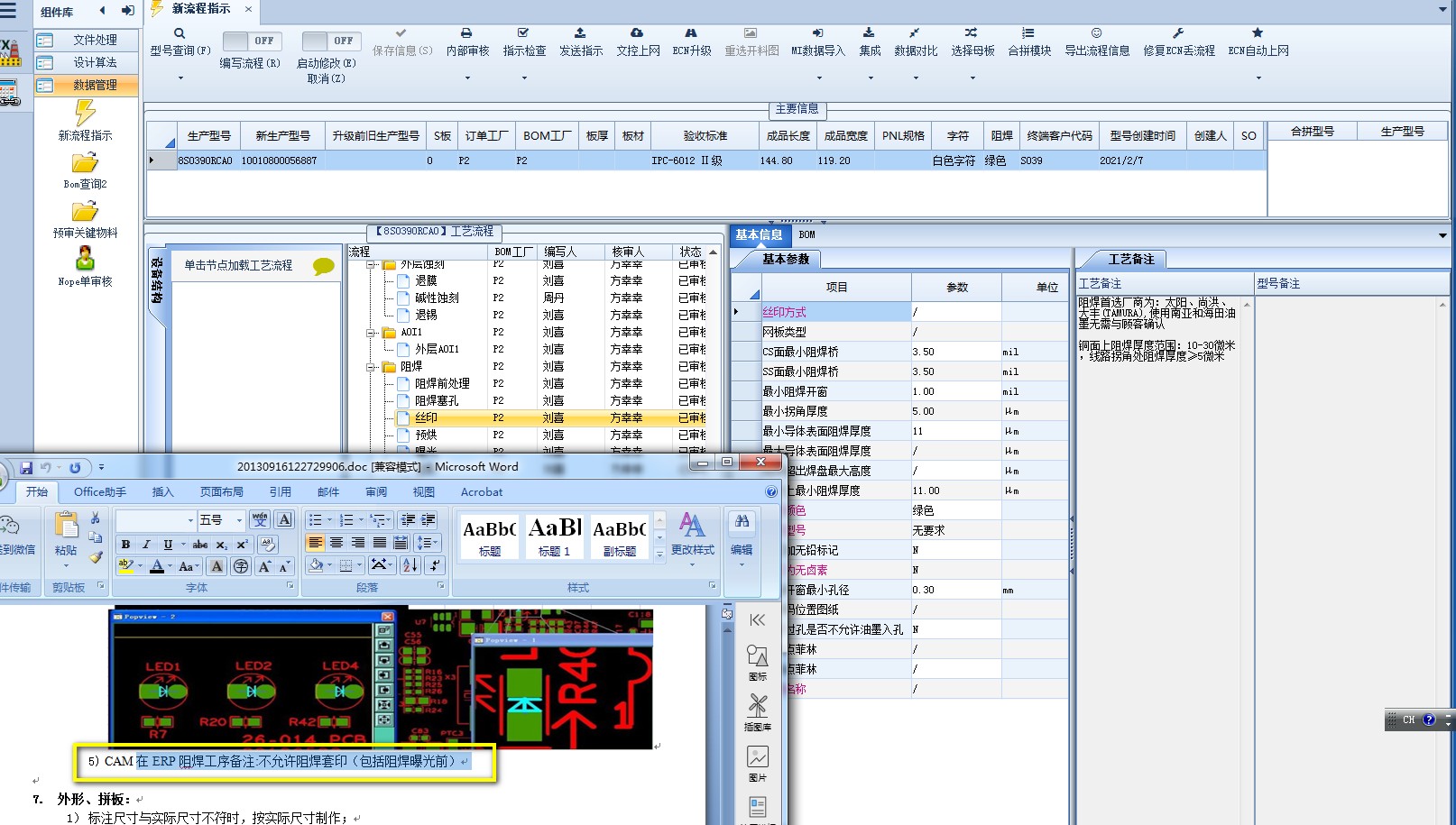Apply the 标题 1 style in Word
1456x825 pixels.
coord(555,536)
